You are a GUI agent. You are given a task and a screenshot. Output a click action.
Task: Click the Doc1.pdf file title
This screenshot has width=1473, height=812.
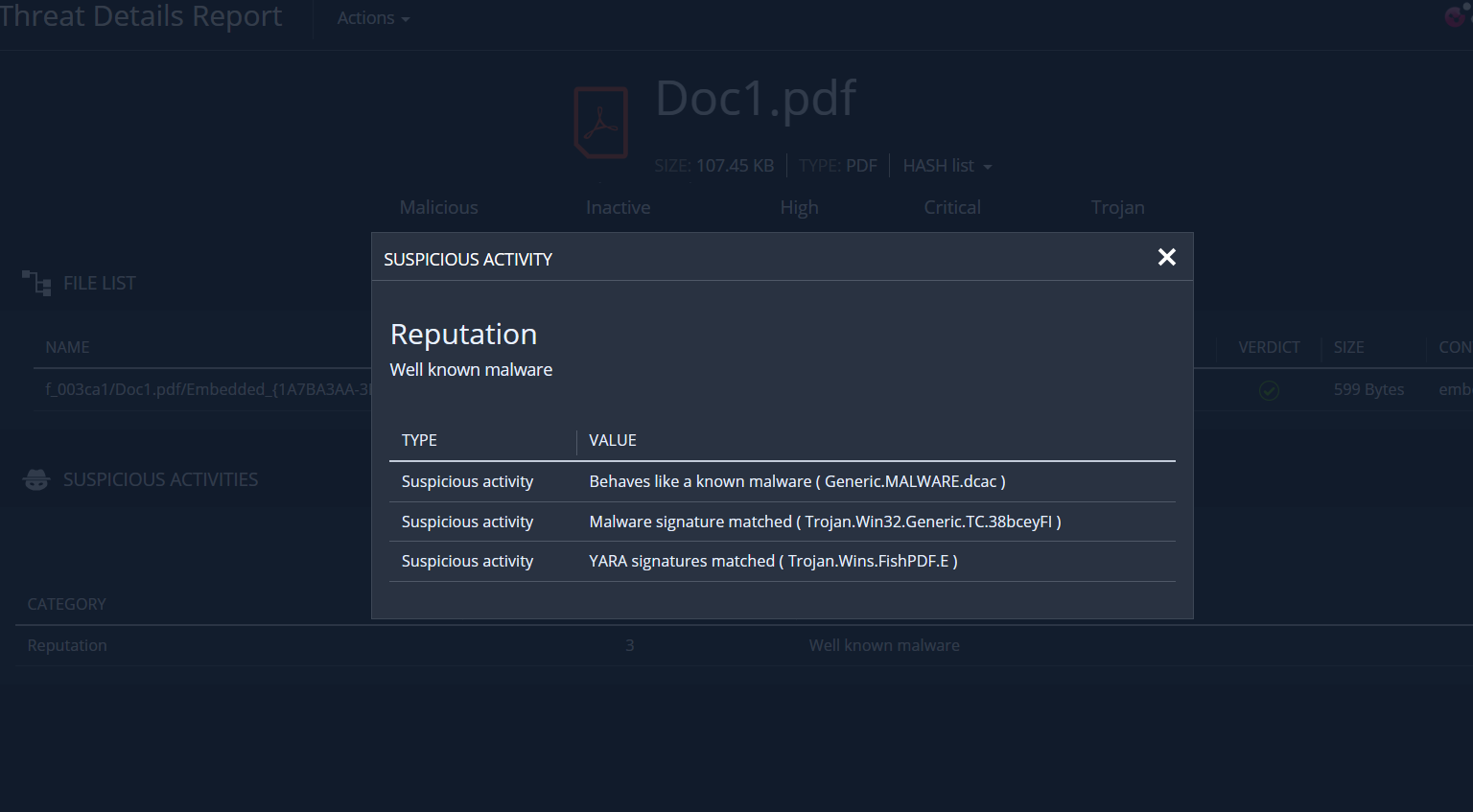click(x=756, y=98)
